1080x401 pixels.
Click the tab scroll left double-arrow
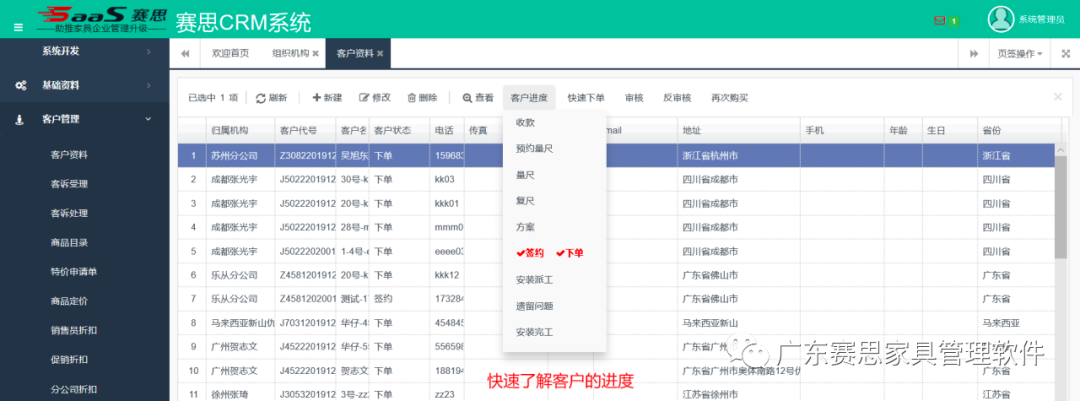point(185,54)
